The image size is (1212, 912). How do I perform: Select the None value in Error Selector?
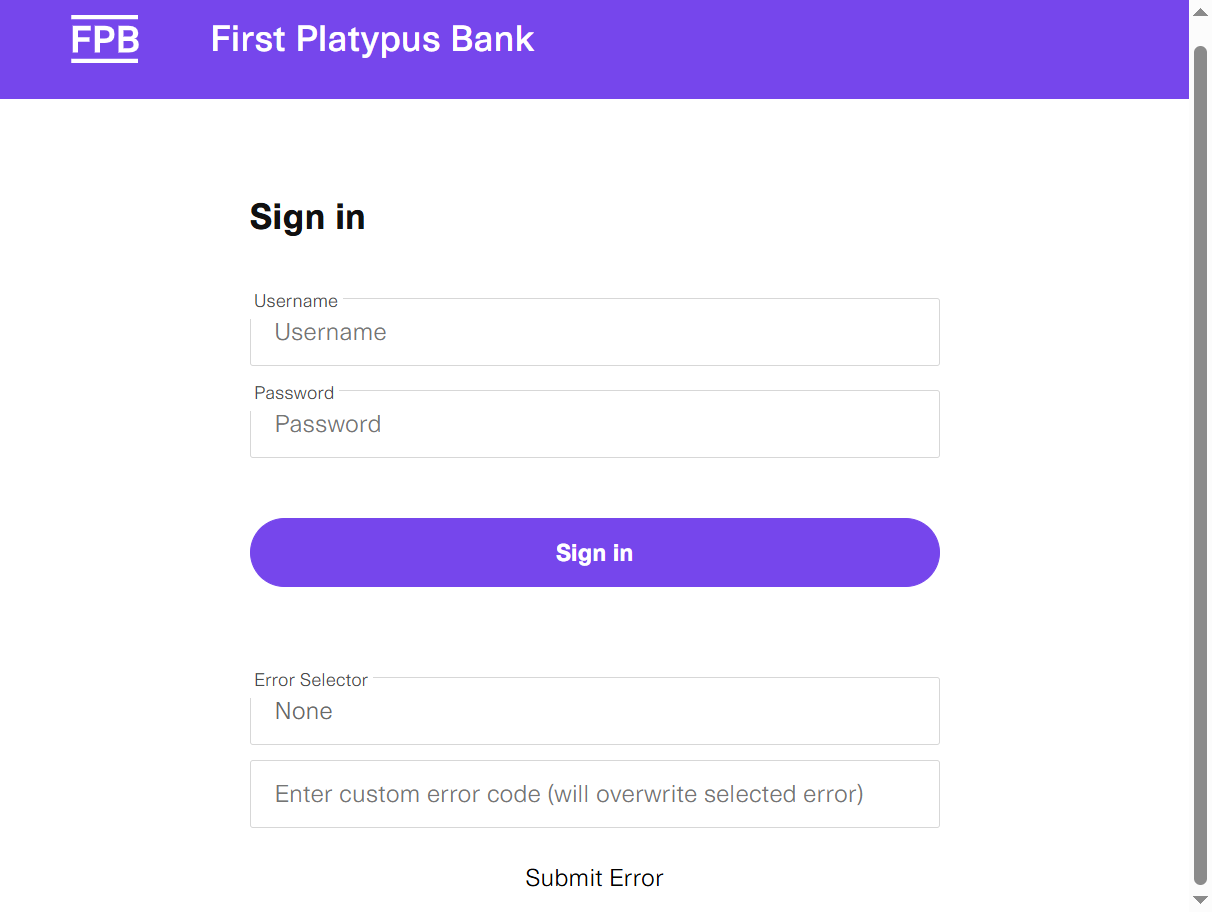[304, 712]
